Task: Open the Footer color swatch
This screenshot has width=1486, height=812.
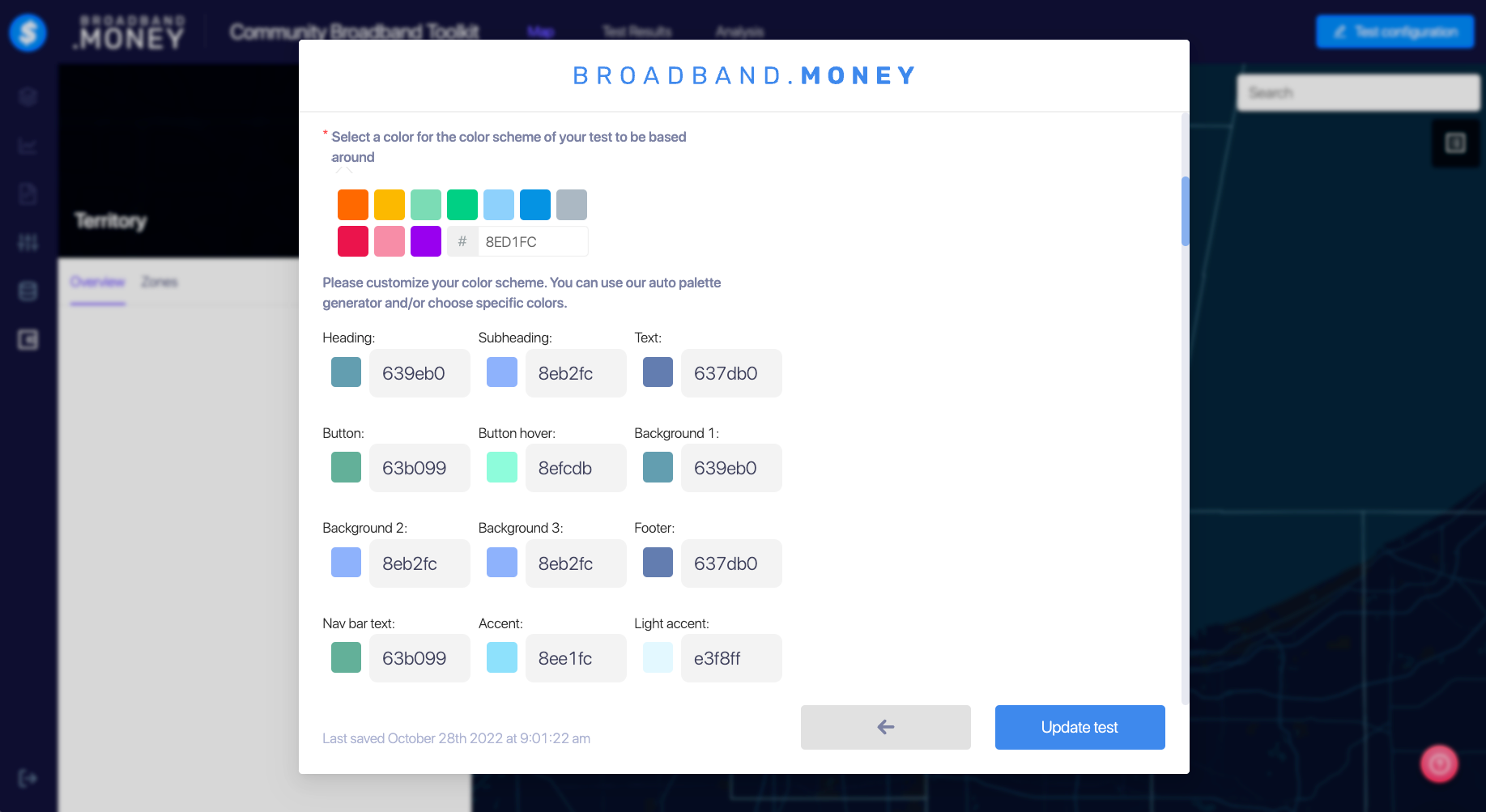Action: point(658,562)
